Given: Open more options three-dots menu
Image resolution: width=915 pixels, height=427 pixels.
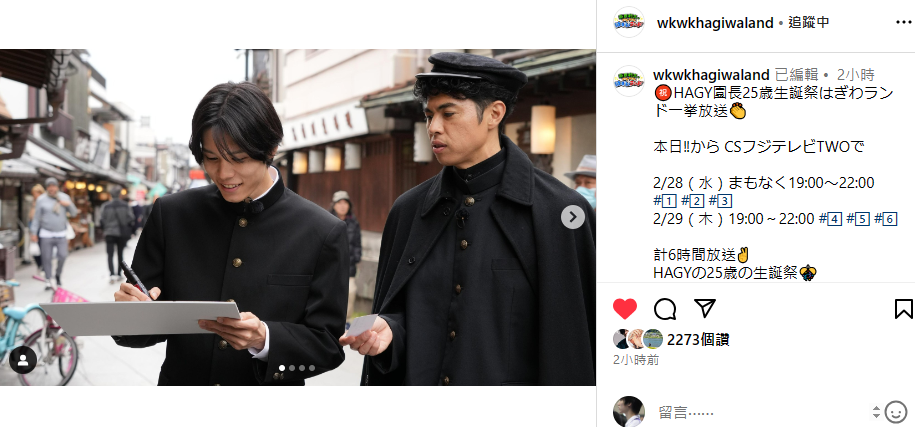Looking at the screenshot, I should coord(903,23).
